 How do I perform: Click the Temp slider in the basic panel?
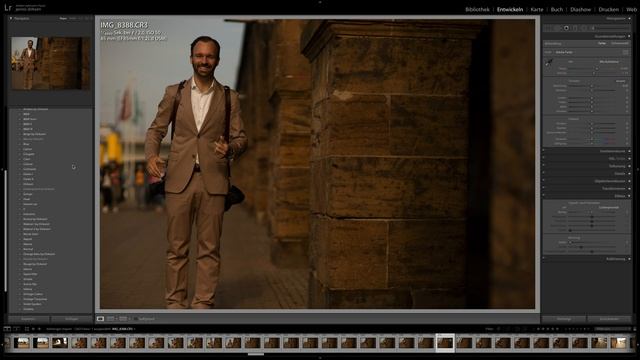pos(593,69)
